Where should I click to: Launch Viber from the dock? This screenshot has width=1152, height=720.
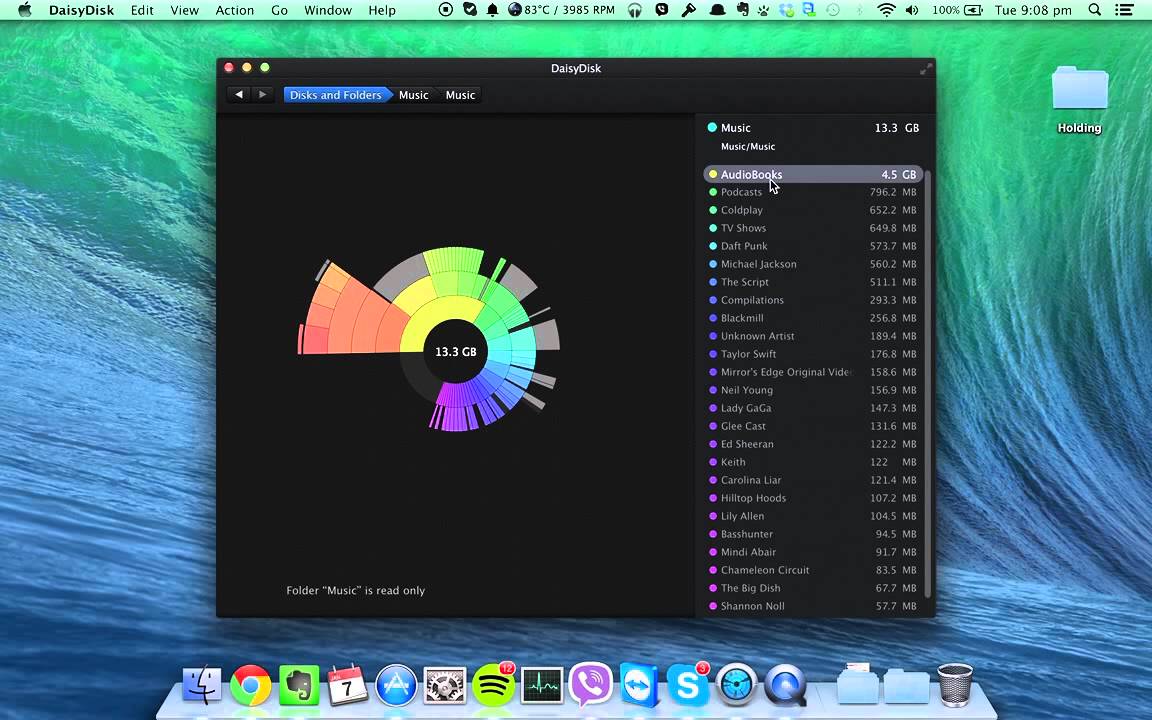point(591,685)
